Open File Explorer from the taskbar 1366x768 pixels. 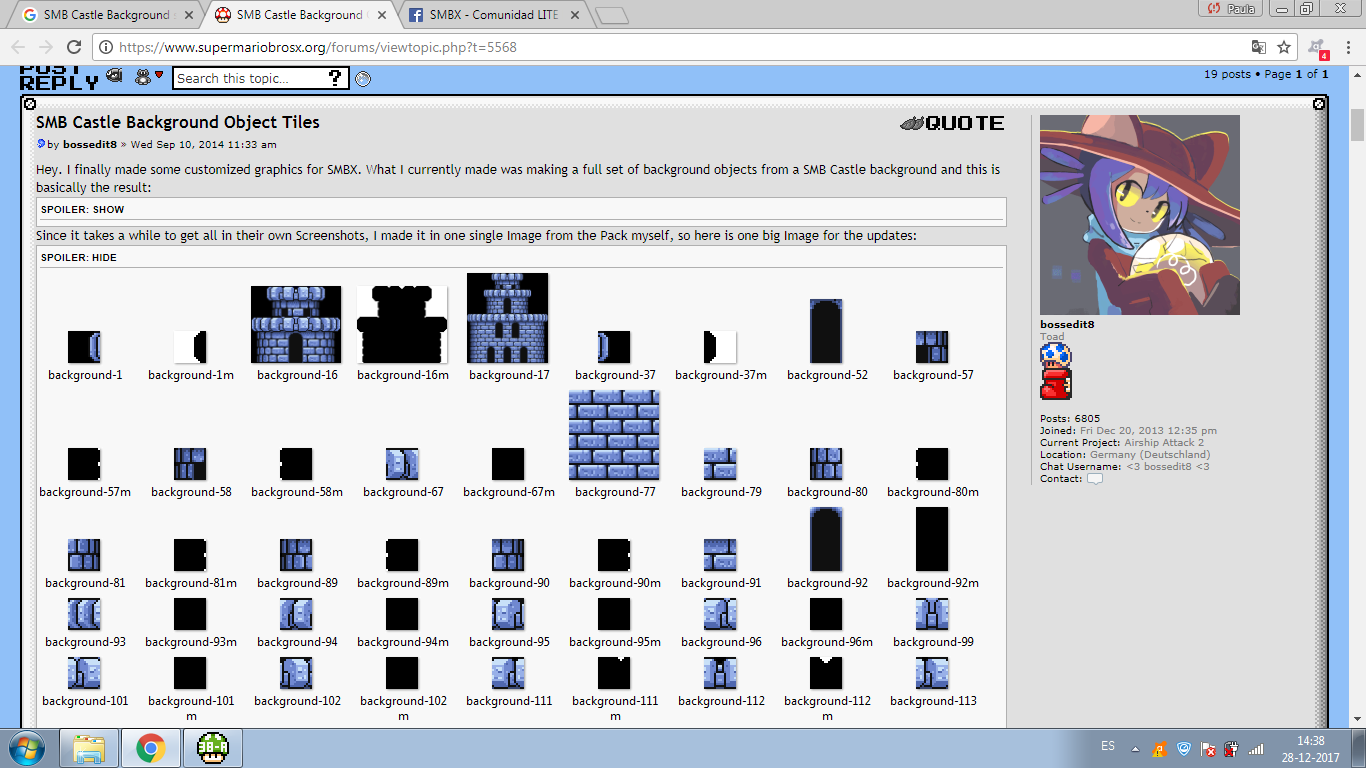pyautogui.click(x=89, y=748)
